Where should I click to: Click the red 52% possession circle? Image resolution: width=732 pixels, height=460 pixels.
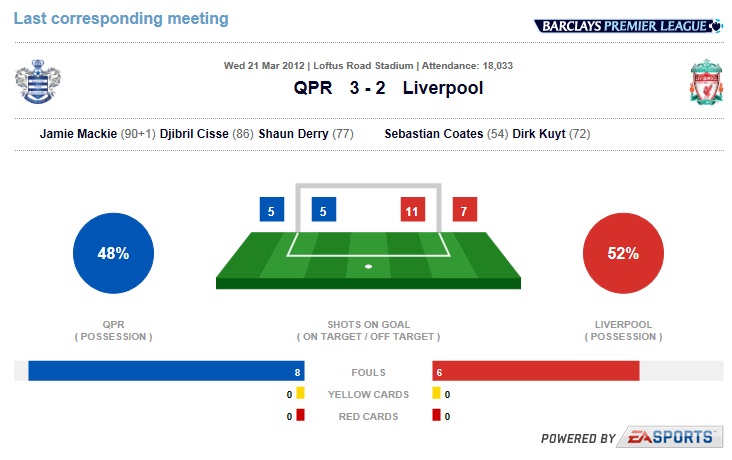pyautogui.click(x=623, y=253)
